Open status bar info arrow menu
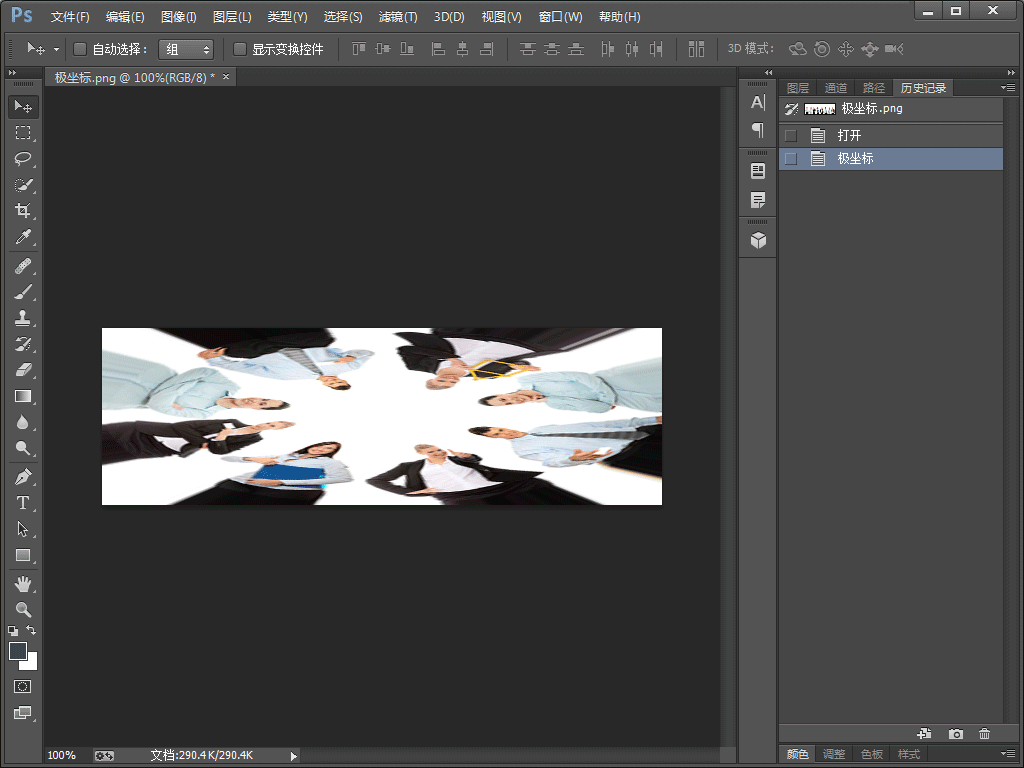The image size is (1024, 768). [293, 756]
